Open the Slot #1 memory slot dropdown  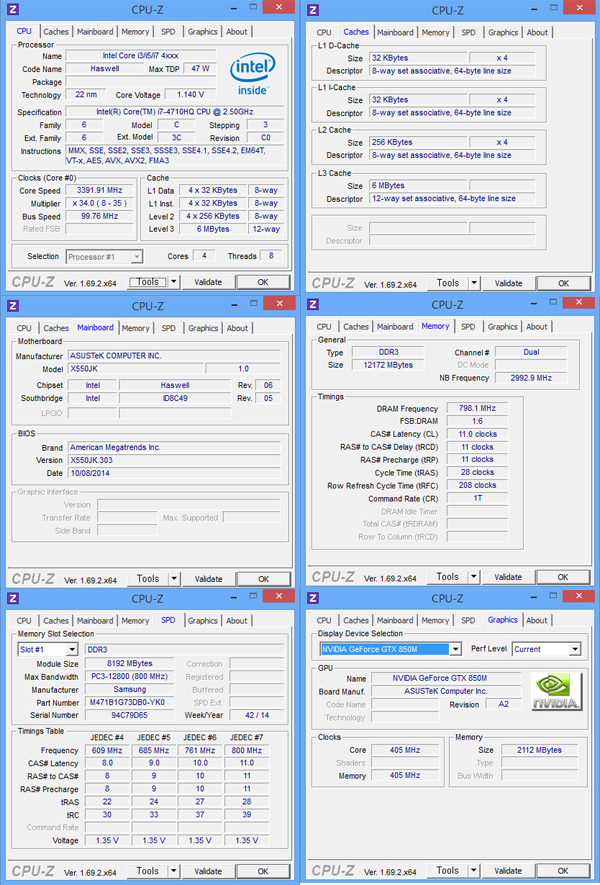click(x=72, y=650)
